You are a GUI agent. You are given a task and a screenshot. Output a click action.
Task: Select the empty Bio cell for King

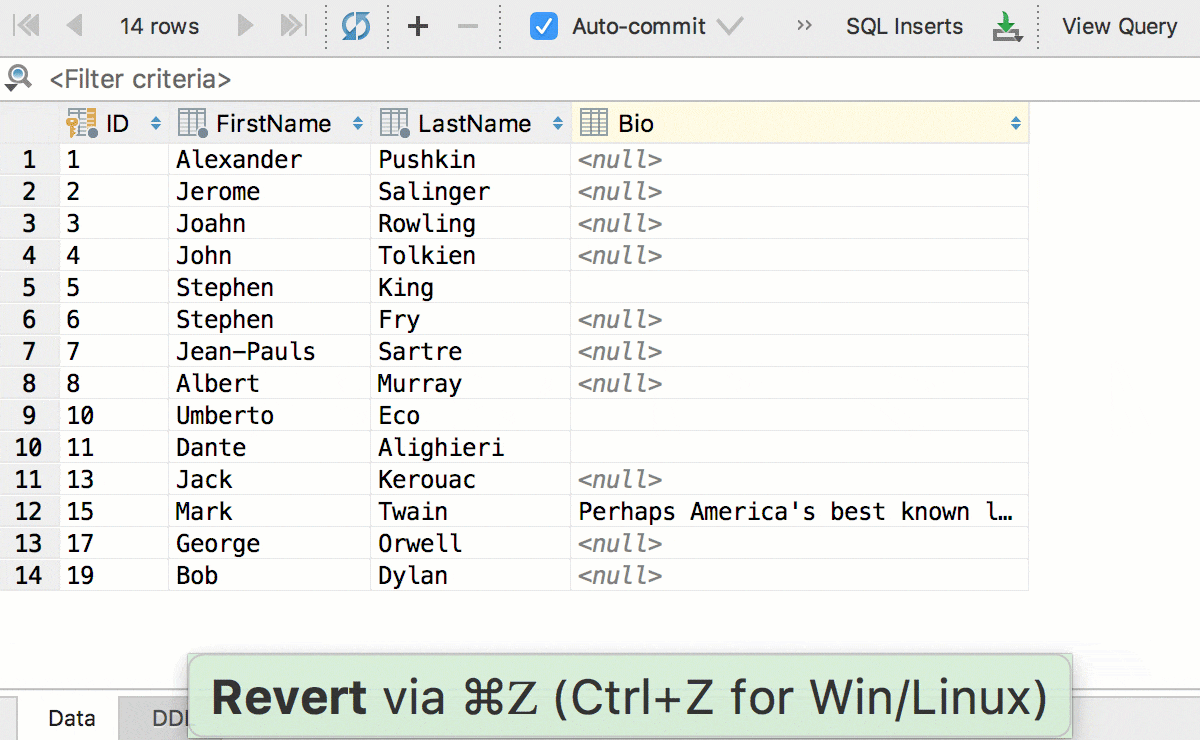coord(800,288)
